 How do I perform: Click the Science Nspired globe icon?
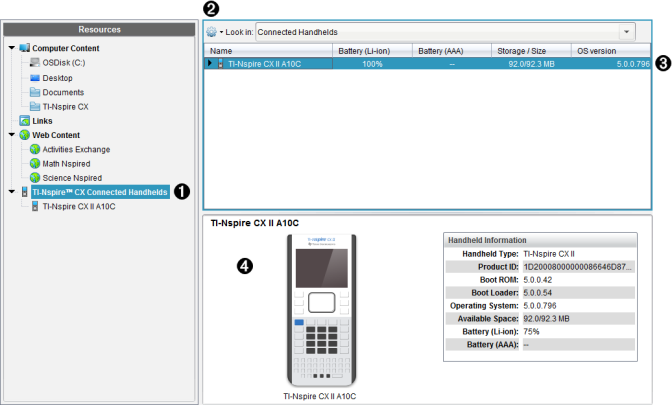[x=35, y=177]
